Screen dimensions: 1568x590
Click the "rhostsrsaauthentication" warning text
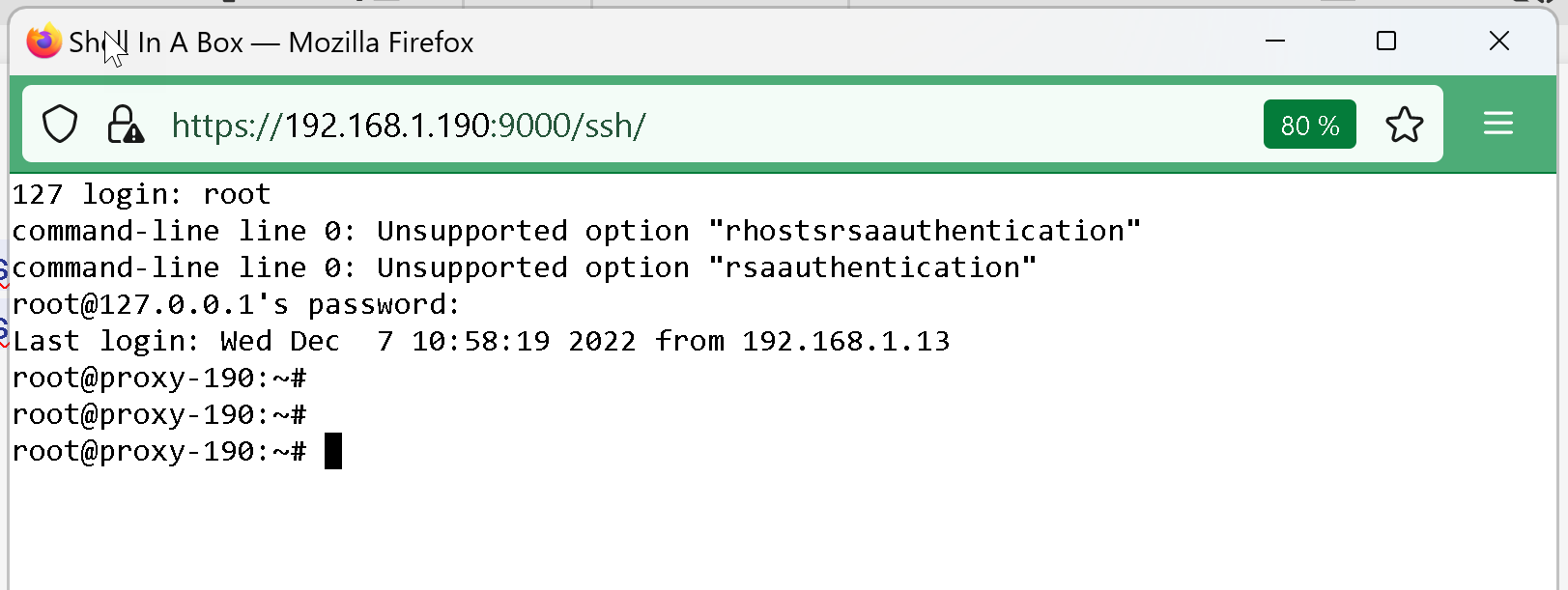(x=925, y=232)
